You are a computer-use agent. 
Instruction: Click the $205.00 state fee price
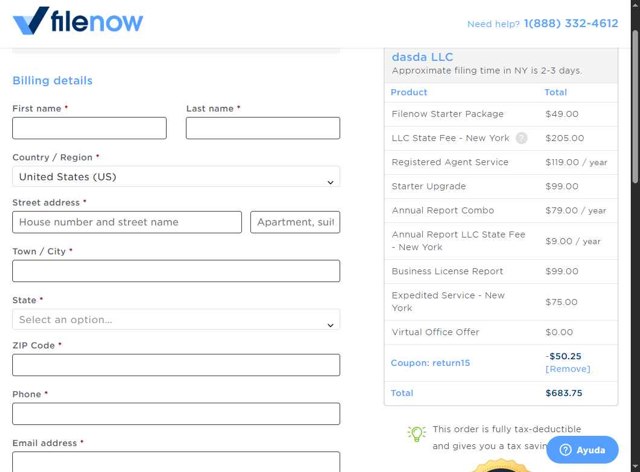click(564, 138)
